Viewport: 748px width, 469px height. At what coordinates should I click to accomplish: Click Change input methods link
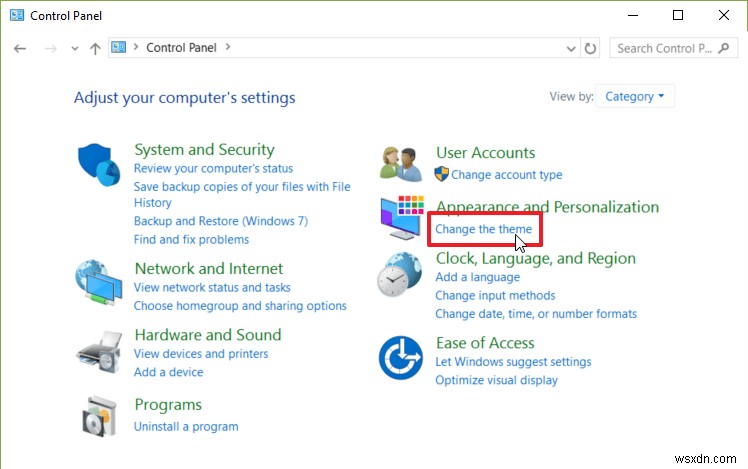[495, 296]
